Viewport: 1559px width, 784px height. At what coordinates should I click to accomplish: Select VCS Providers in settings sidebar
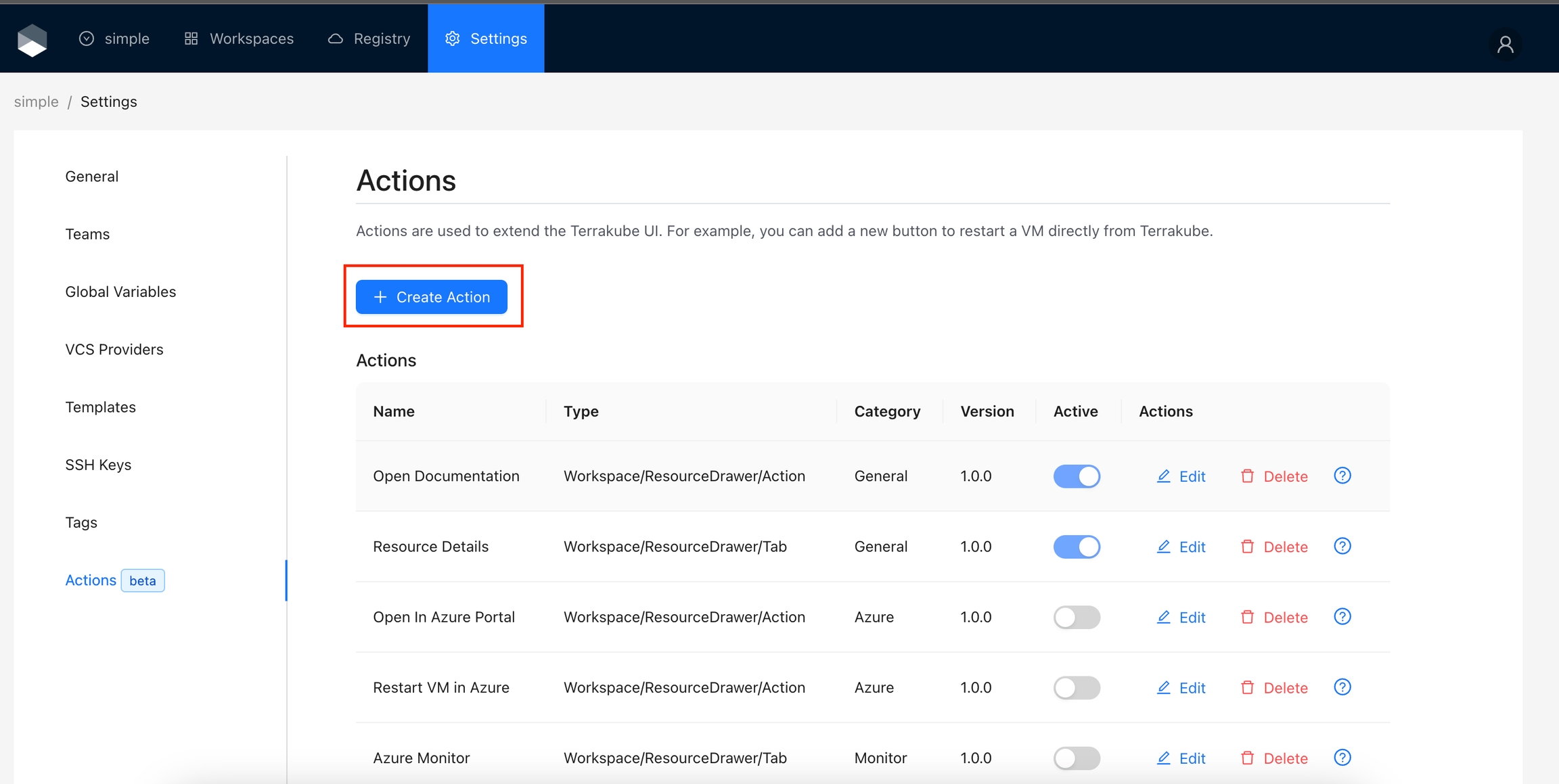114,349
